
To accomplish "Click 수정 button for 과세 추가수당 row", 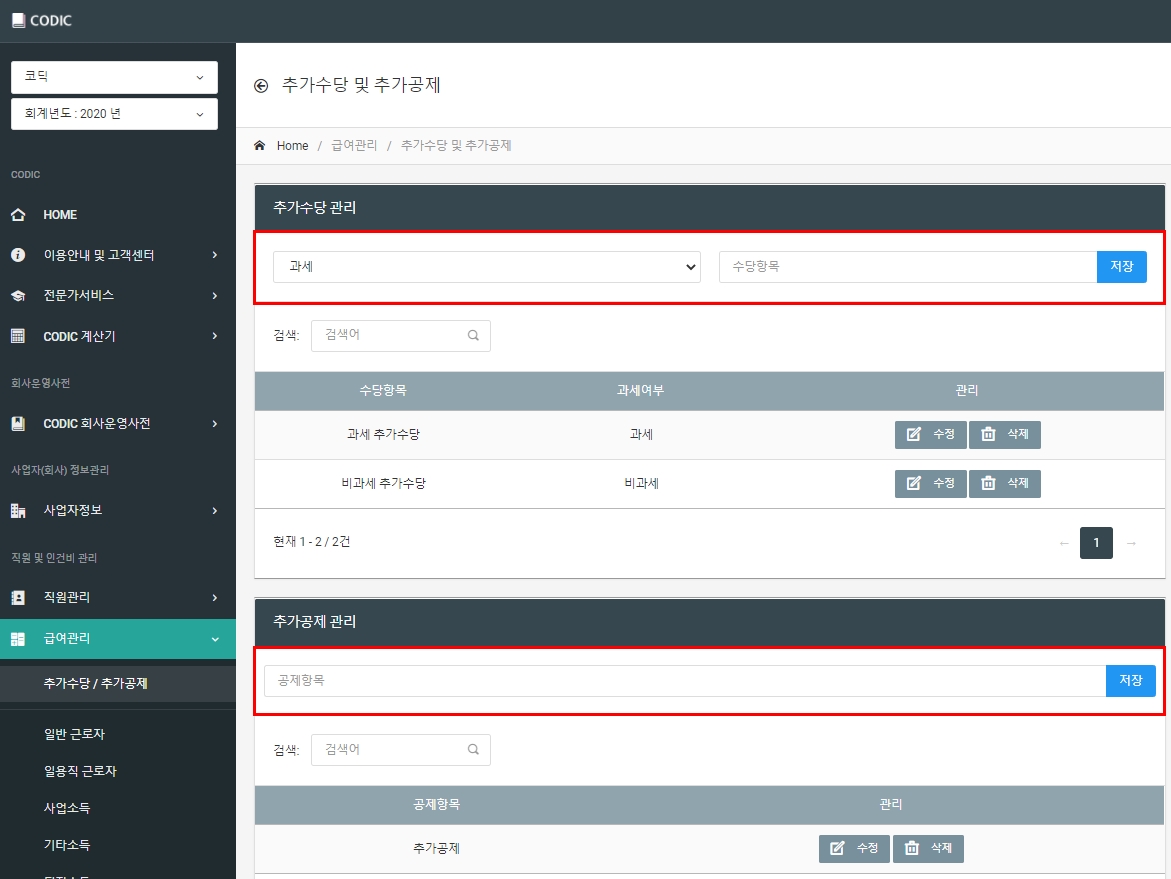I will (x=931, y=435).
